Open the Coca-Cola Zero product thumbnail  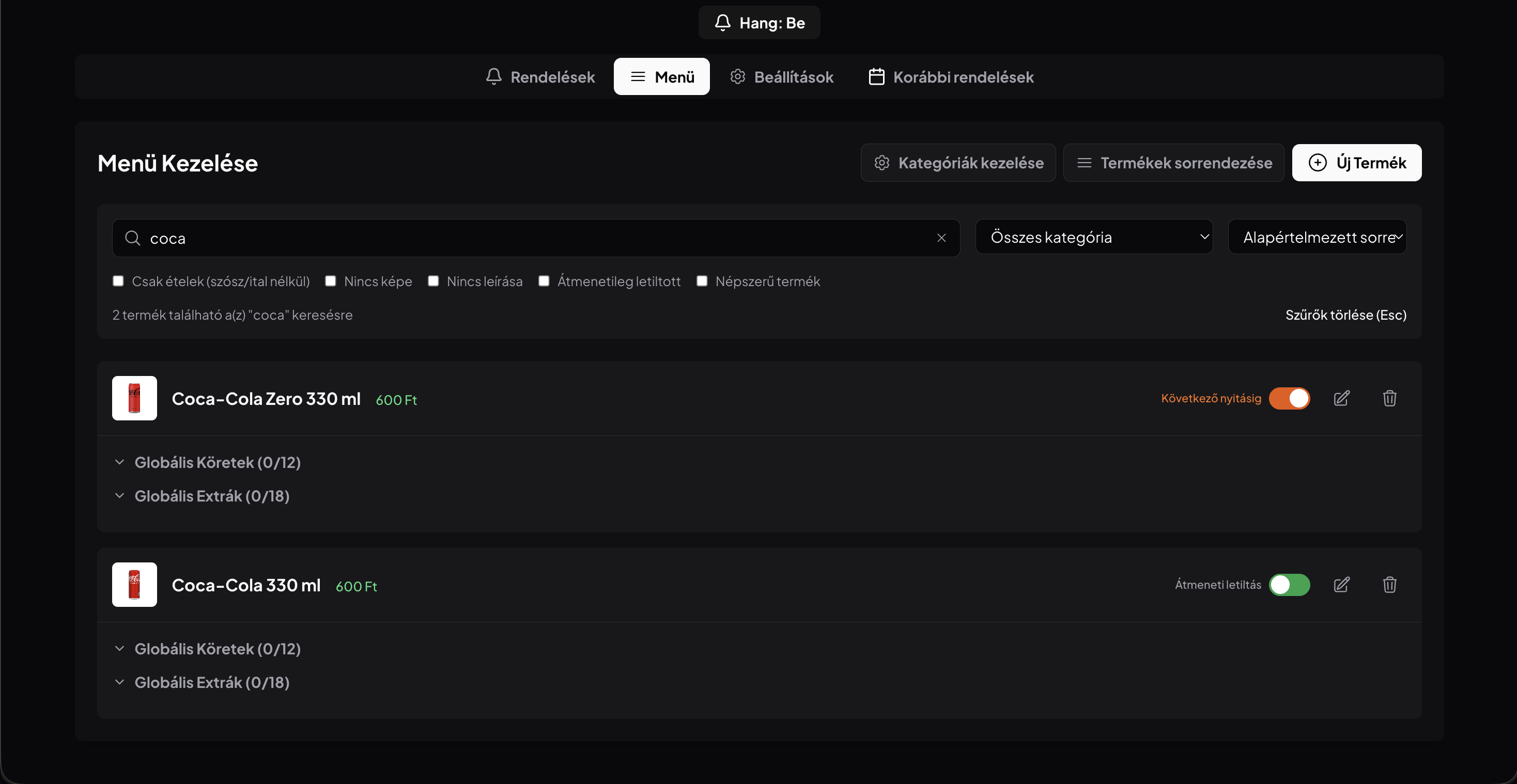pyautogui.click(x=134, y=399)
